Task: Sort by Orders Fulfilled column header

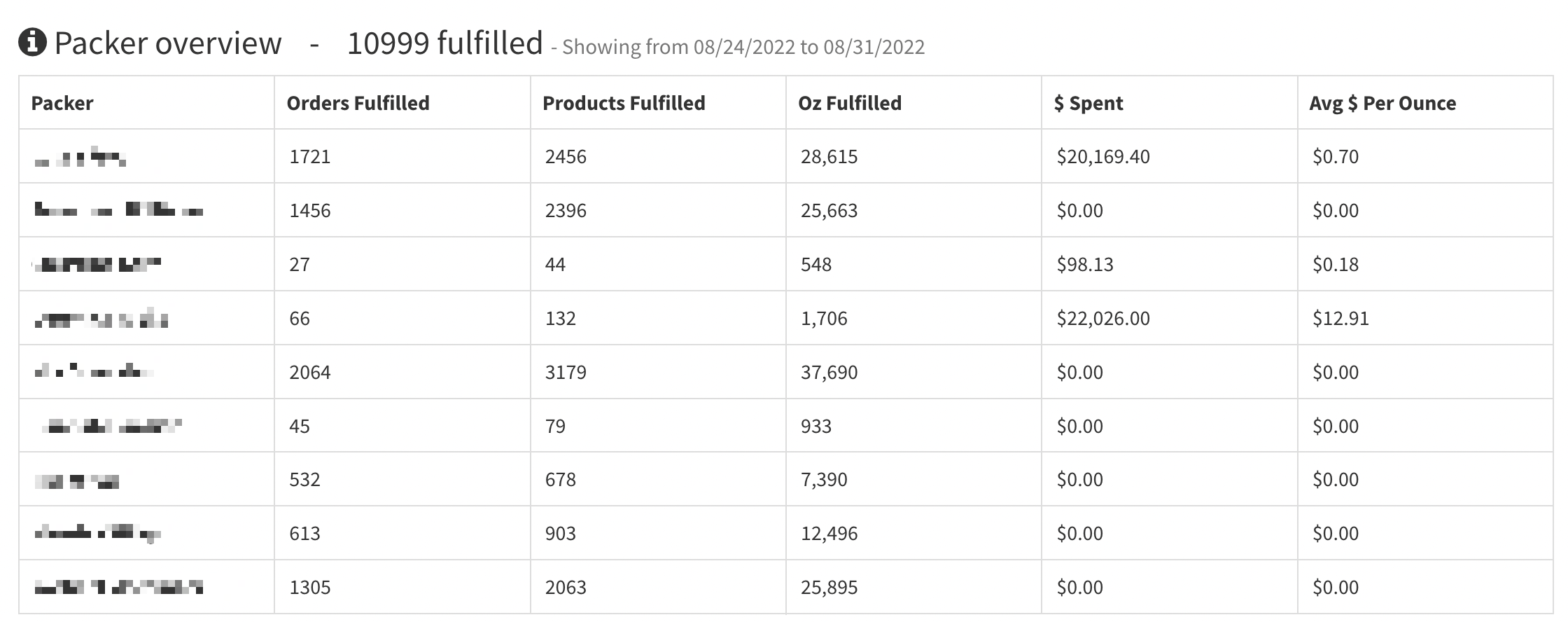Action: [358, 103]
